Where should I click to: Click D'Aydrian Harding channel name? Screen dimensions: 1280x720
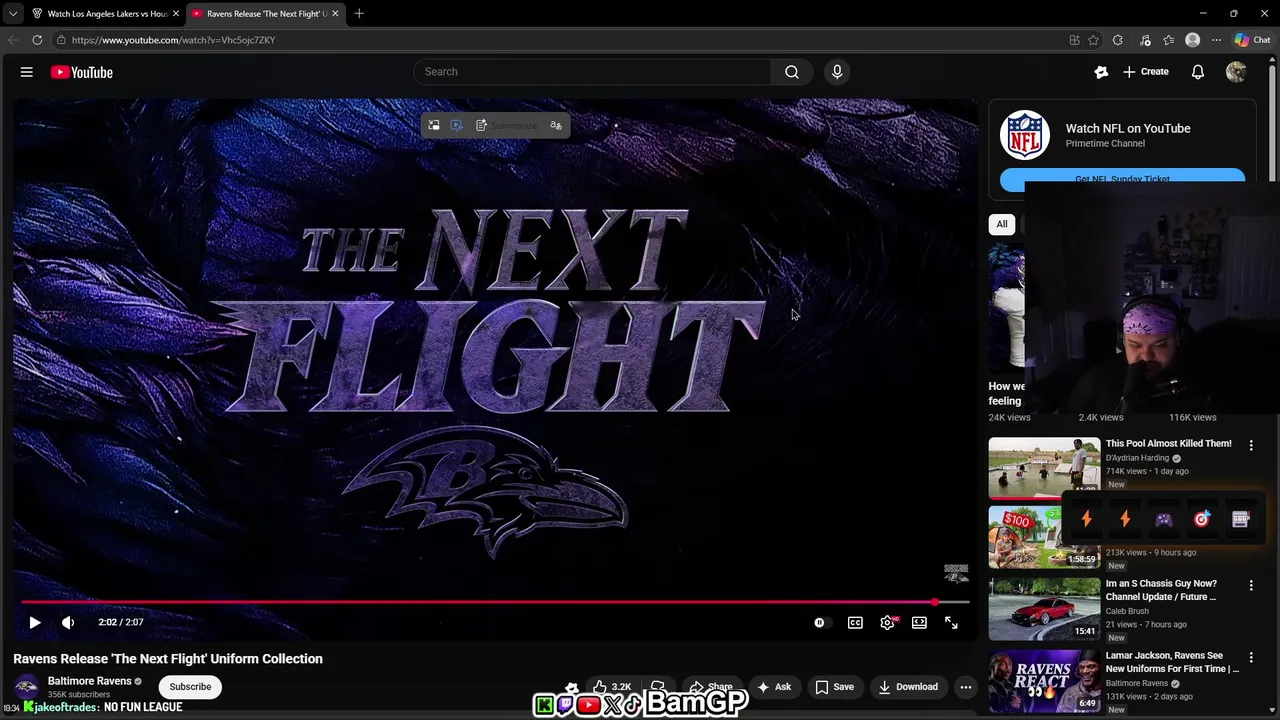click(x=1137, y=458)
